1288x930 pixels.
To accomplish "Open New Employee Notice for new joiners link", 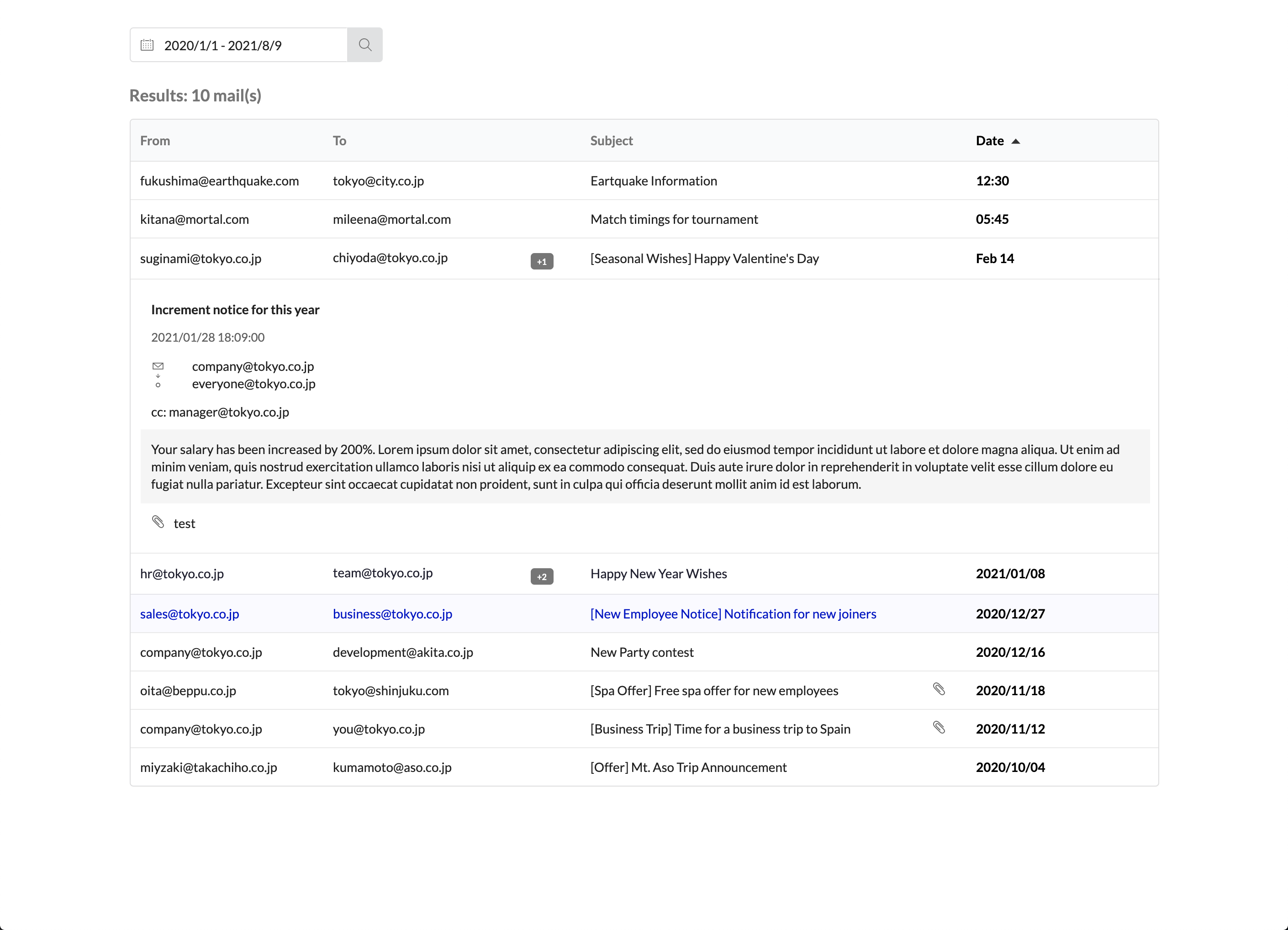I will (733, 614).
